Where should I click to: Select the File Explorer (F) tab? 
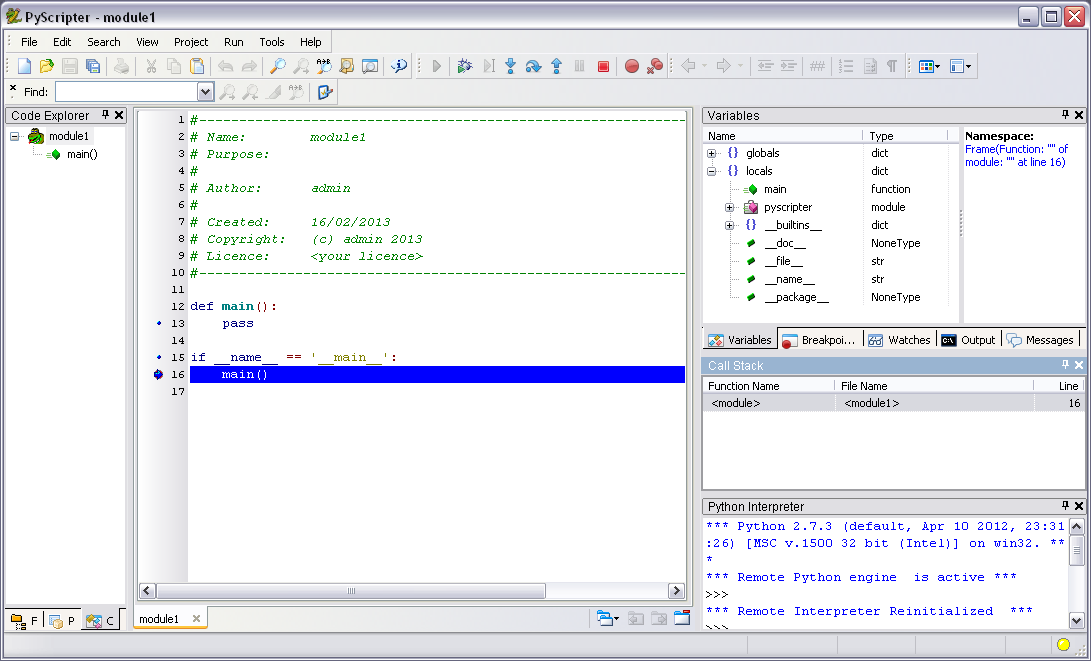24,621
